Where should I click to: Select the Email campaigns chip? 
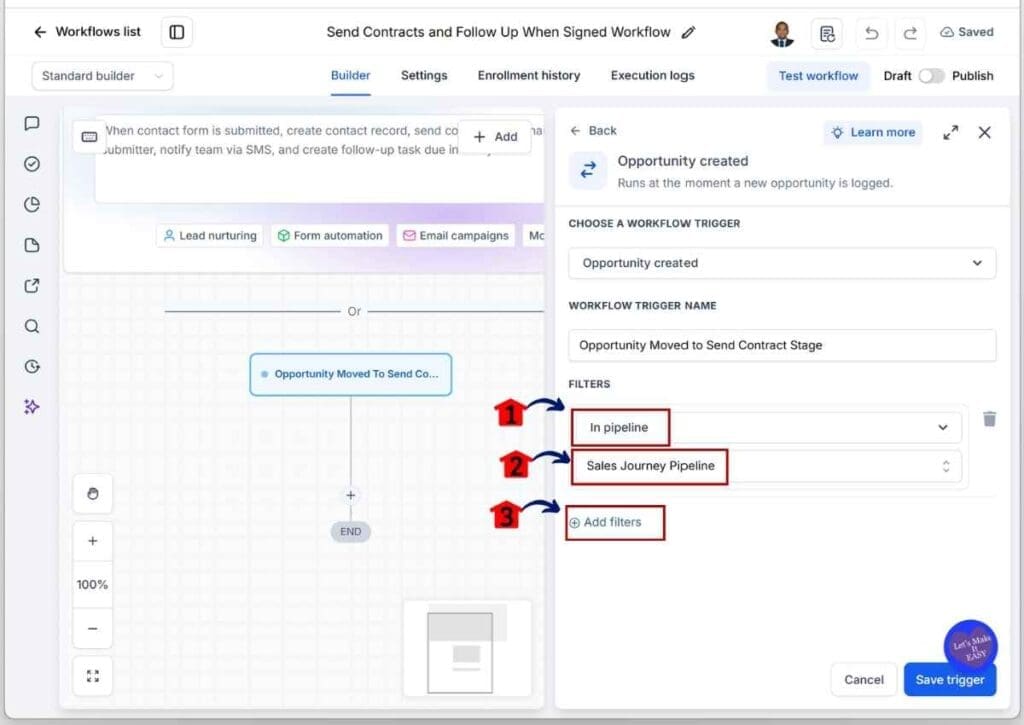pyautogui.click(x=456, y=235)
